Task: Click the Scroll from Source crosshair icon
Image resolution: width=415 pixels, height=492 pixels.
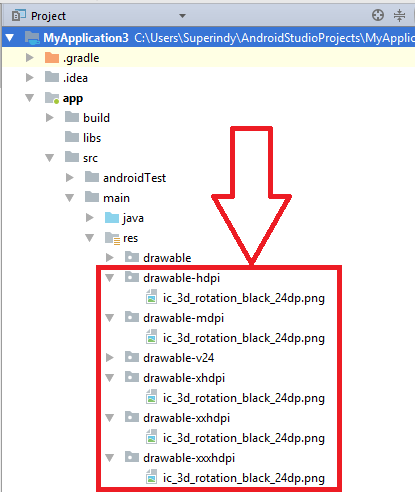Action: point(378,15)
